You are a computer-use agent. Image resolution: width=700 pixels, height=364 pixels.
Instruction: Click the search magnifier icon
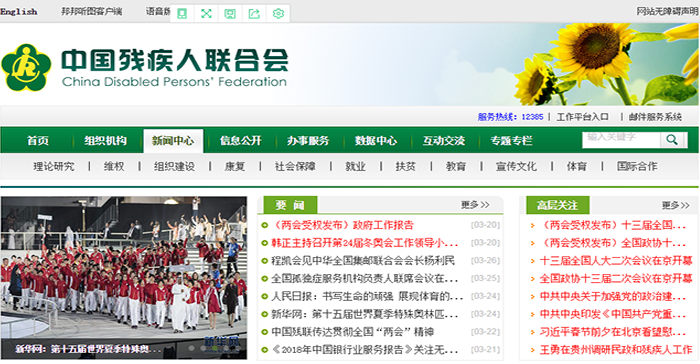click(672, 139)
